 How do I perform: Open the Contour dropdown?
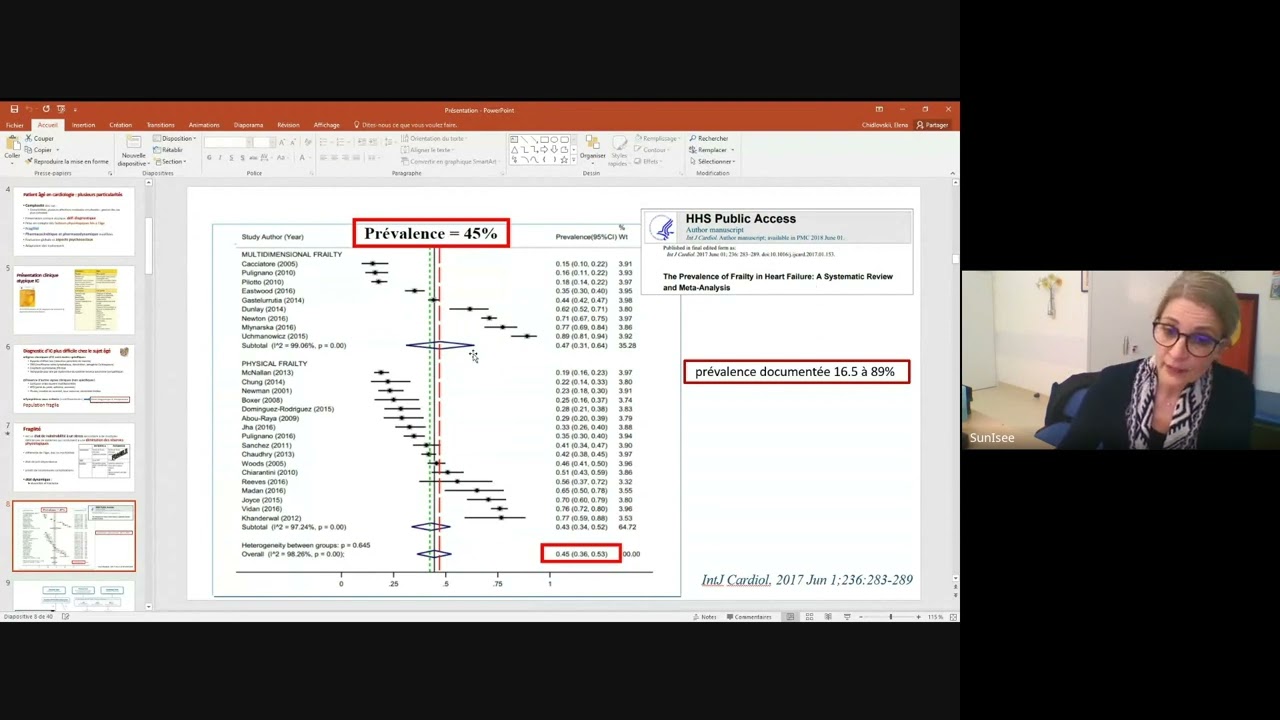[652, 150]
